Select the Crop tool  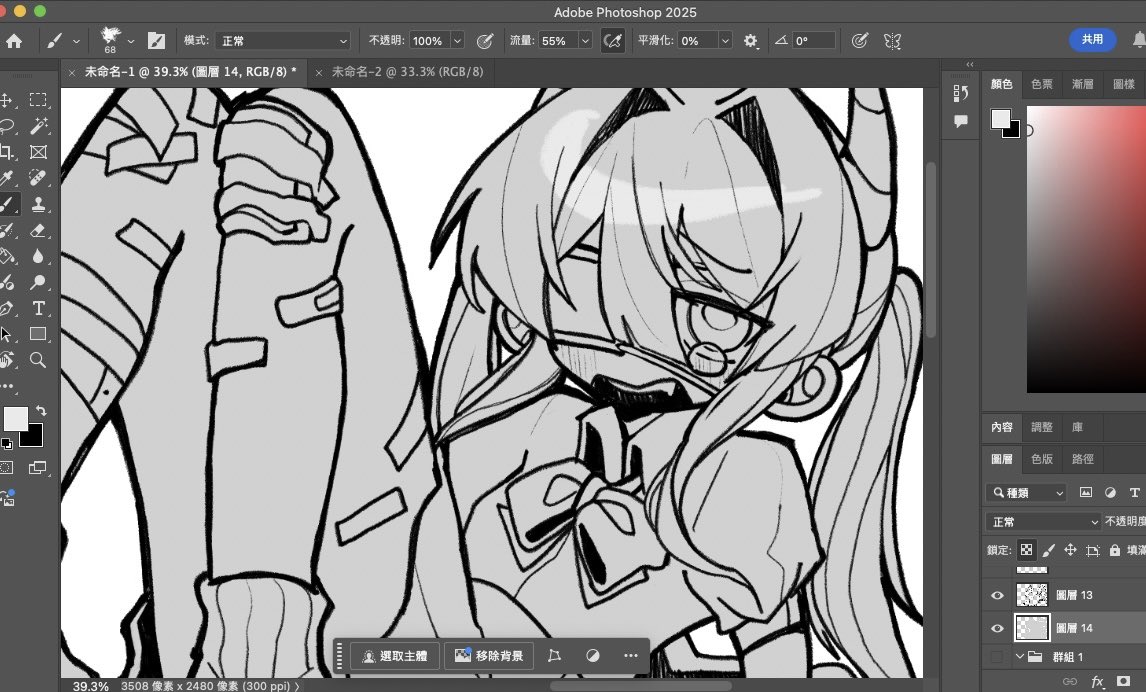(6, 152)
